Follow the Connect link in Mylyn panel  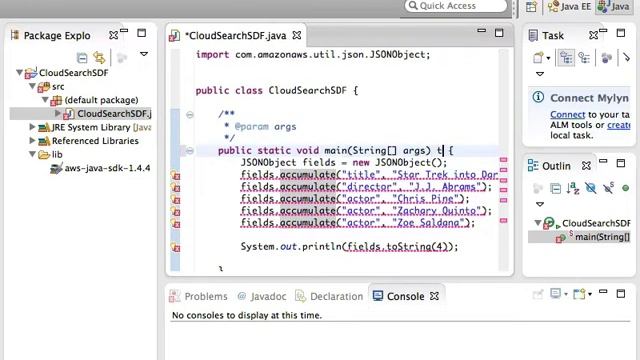[567, 115]
